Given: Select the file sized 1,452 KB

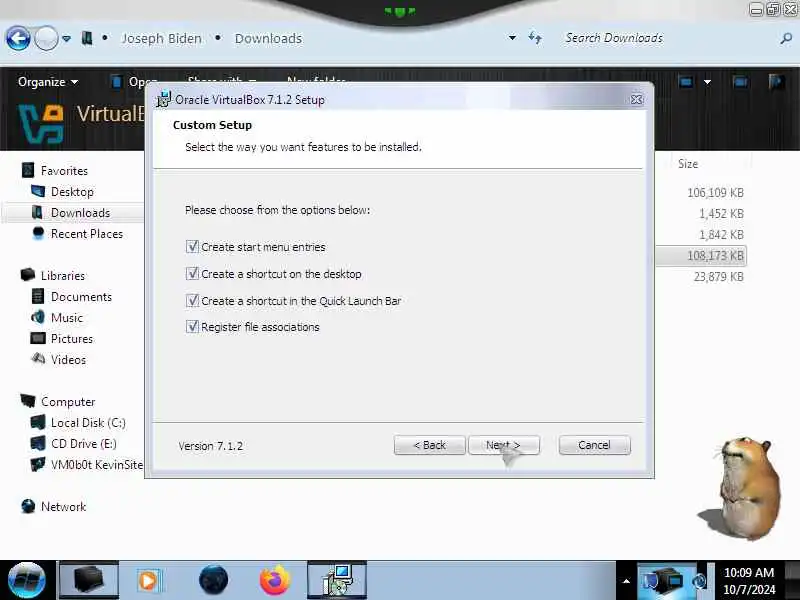Looking at the screenshot, I should pyautogui.click(x=721, y=214).
